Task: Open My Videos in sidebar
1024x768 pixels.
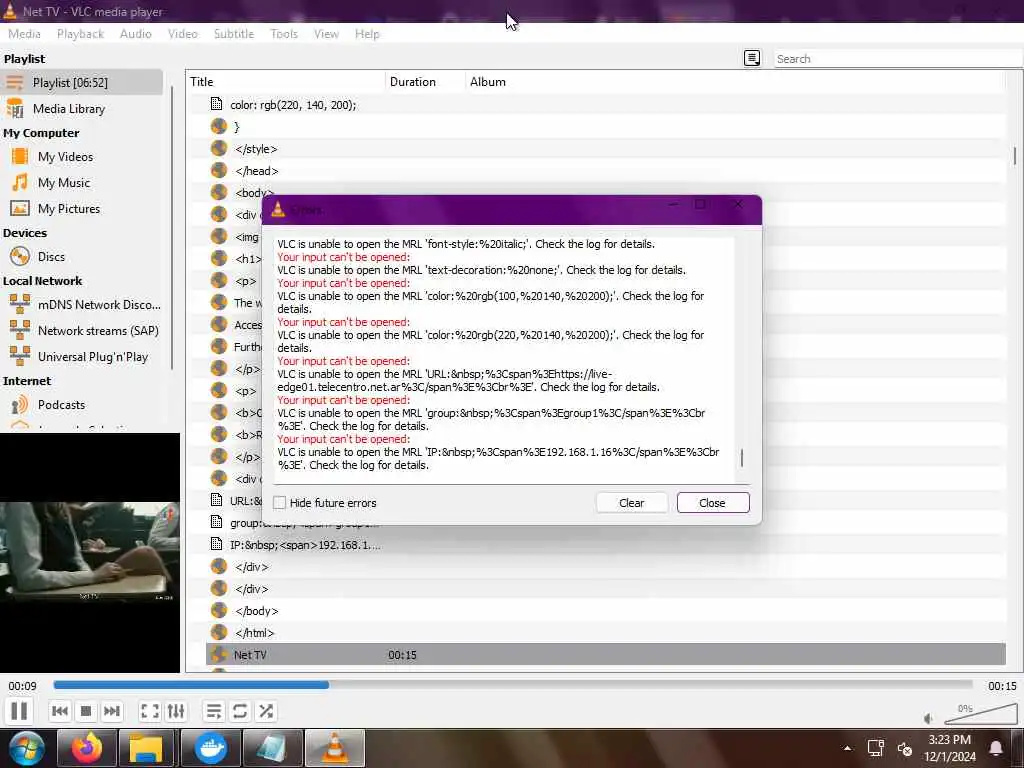Action: pos(65,157)
